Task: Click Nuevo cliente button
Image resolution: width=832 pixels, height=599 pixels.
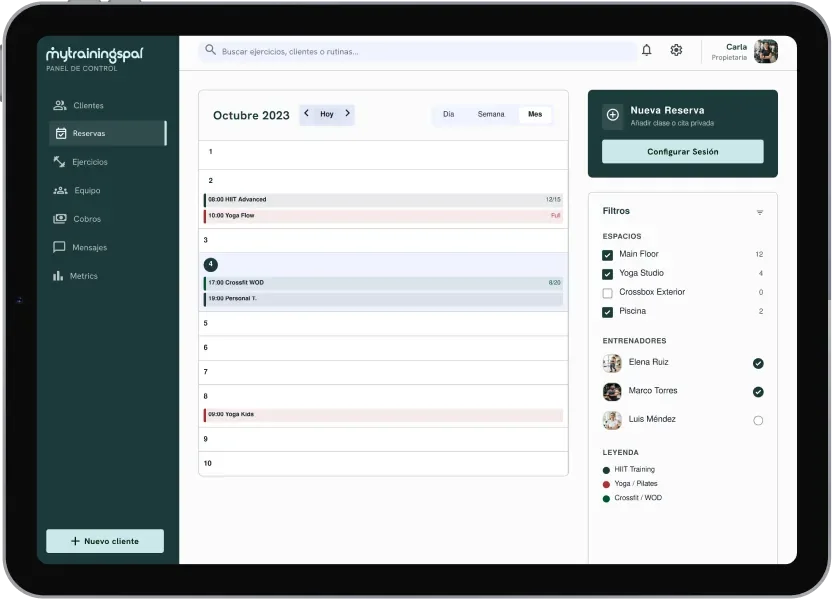Action: (x=105, y=541)
